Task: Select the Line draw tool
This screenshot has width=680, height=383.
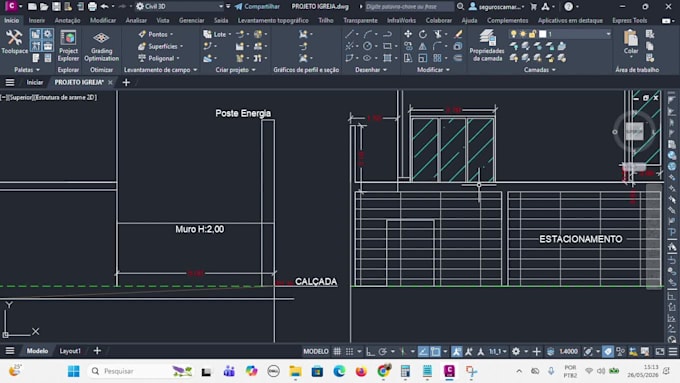Action: tap(350, 34)
